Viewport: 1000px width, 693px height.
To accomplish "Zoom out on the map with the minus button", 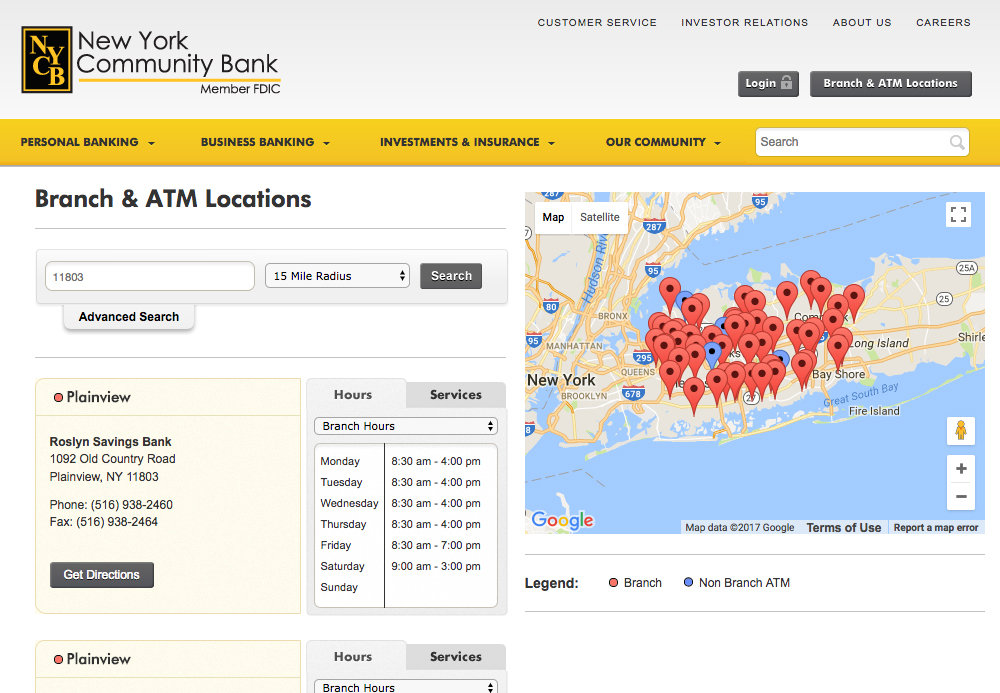I will tap(961, 496).
